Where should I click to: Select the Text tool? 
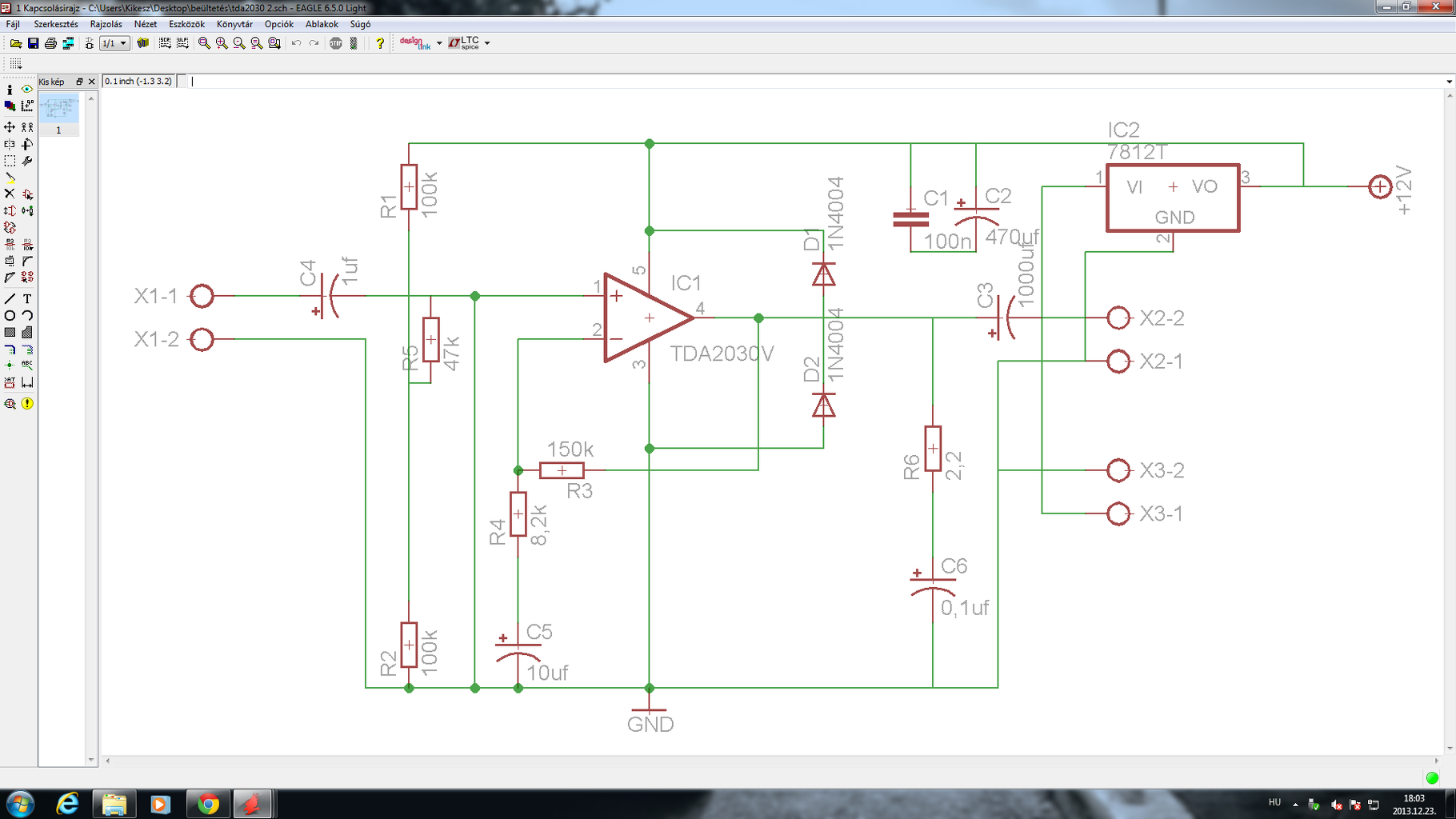point(27,299)
